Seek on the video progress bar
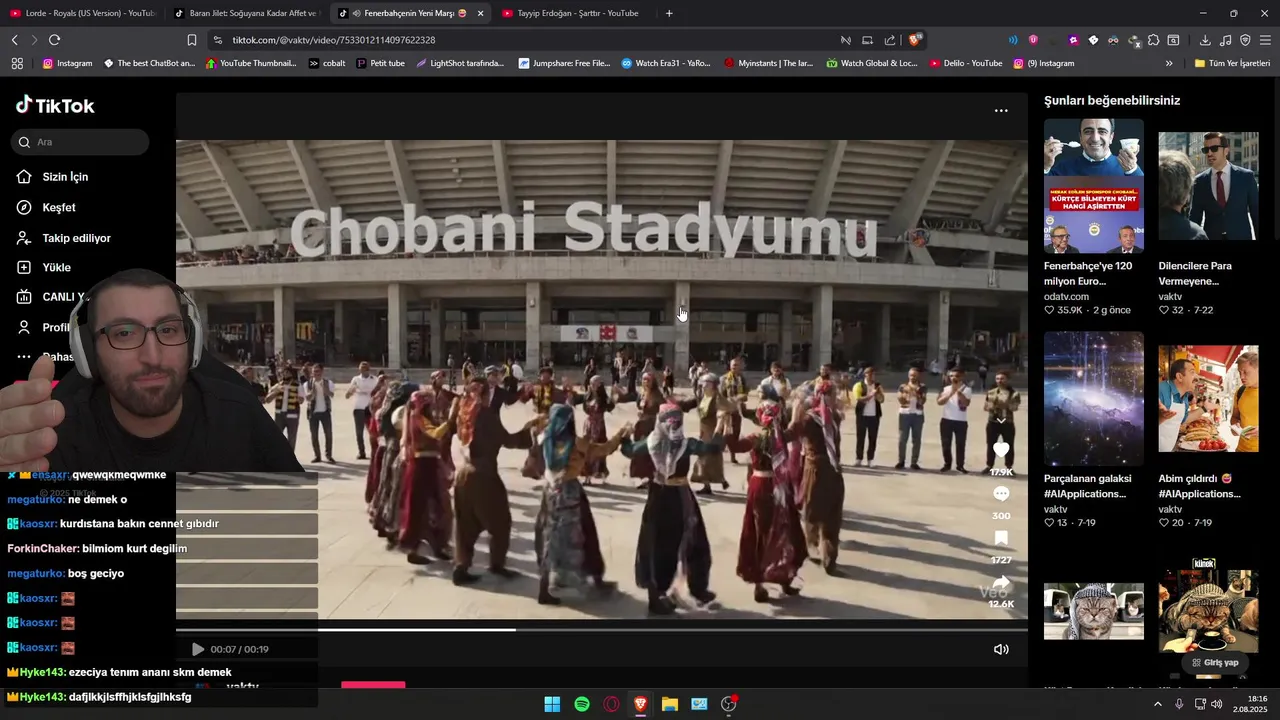This screenshot has width=1280, height=720. click(602, 630)
